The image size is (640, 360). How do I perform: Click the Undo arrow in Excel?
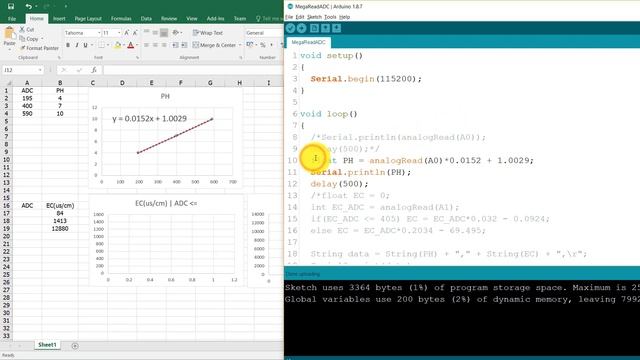[x=28, y=6]
